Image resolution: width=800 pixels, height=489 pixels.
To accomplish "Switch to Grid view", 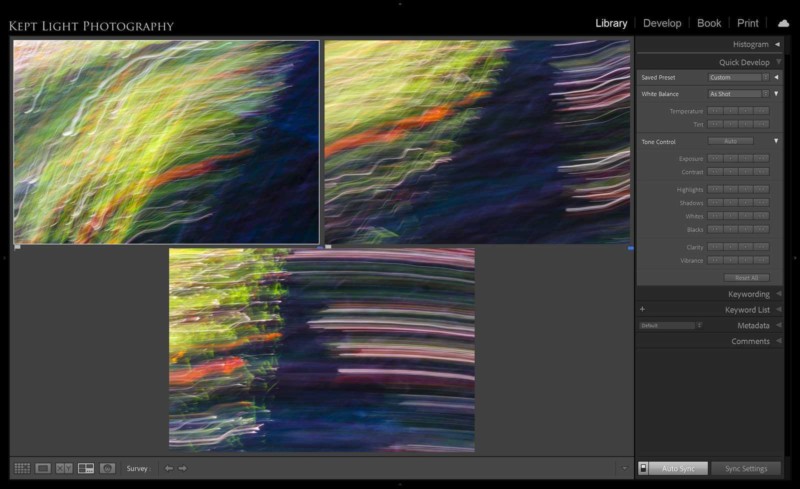I will (x=22, y=468).
